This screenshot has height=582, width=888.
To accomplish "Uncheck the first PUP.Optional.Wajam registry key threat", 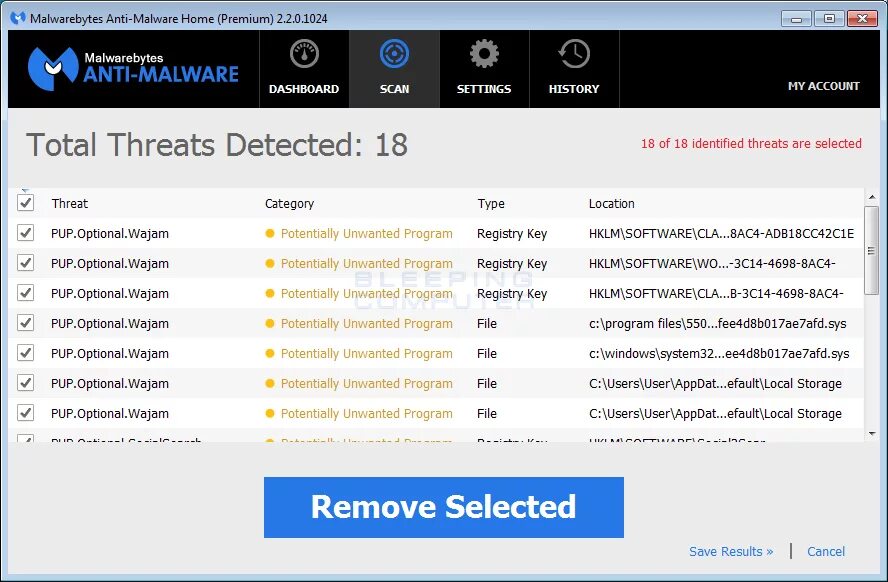I will 26,233.
